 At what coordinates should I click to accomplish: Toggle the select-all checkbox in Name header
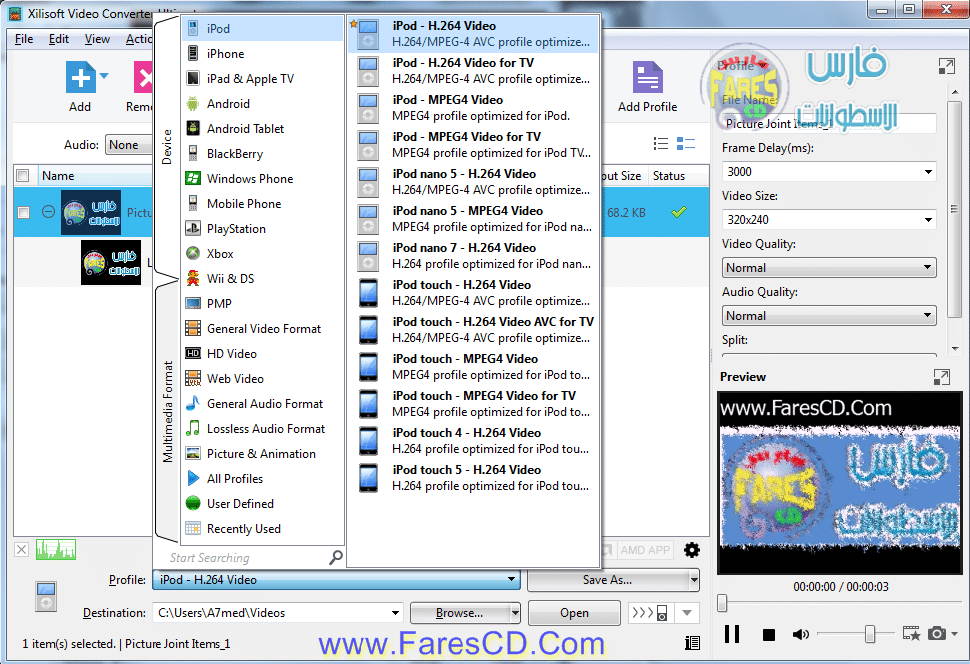click(23, 176)
